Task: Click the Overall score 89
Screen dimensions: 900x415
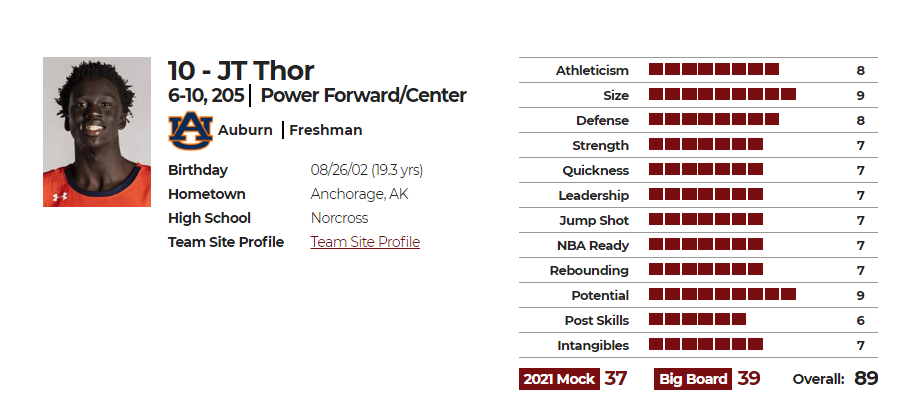Action: coord(866,378)
